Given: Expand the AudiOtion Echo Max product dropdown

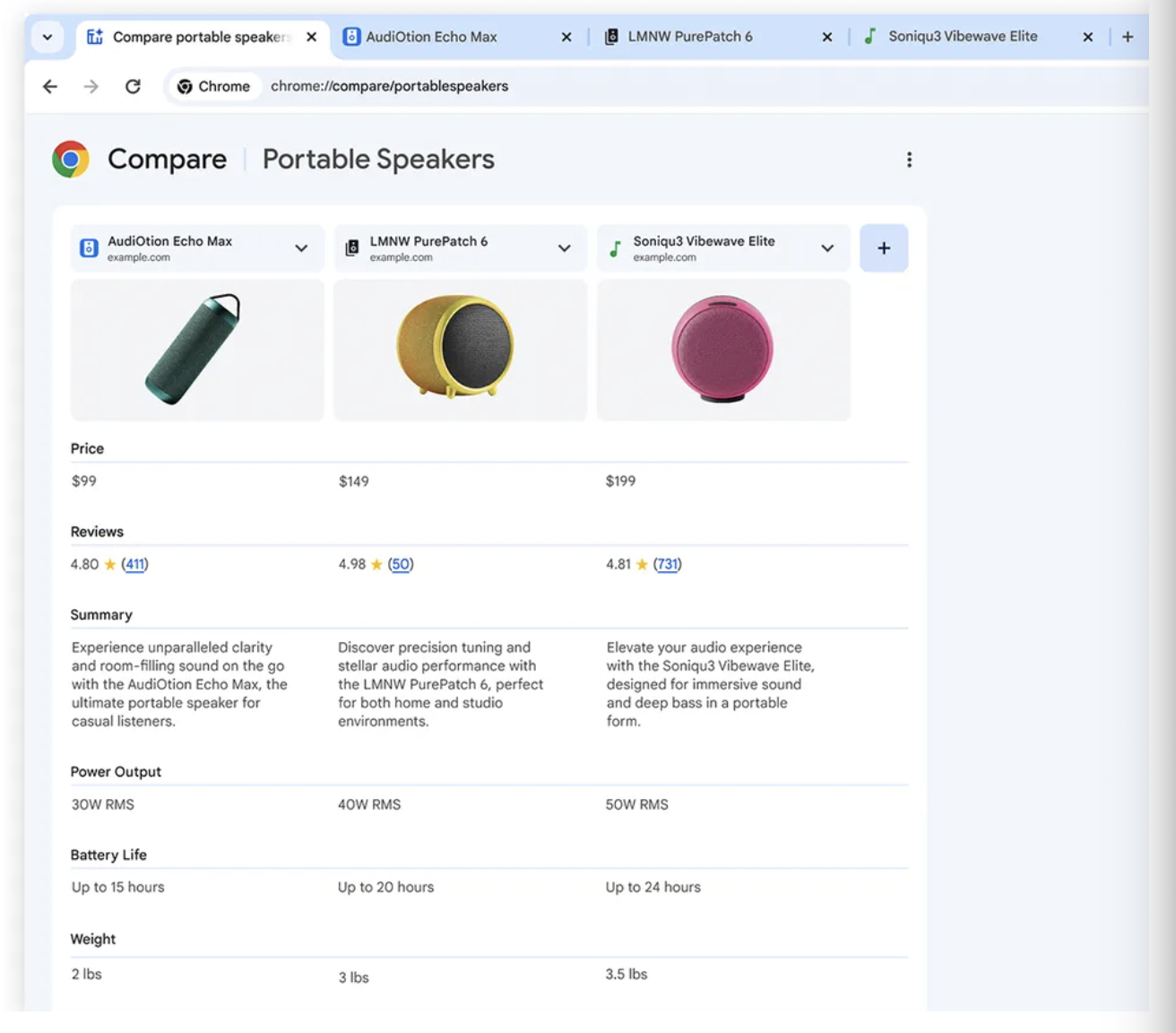Looking at the screenshot, I should coord(301,248).
